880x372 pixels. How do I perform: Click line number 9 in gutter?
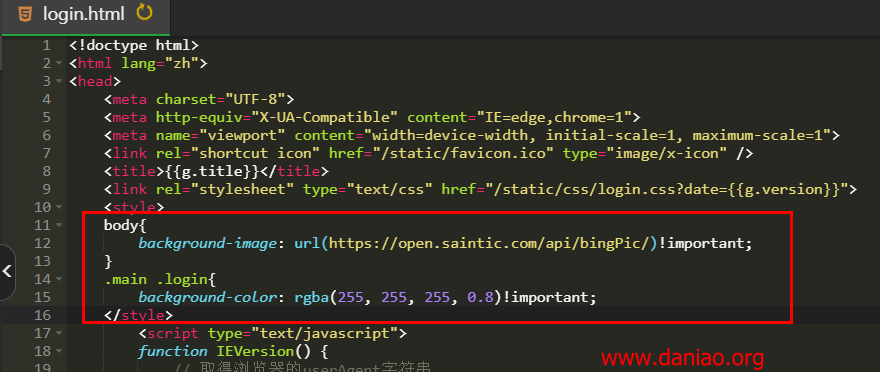coord(46,189)
